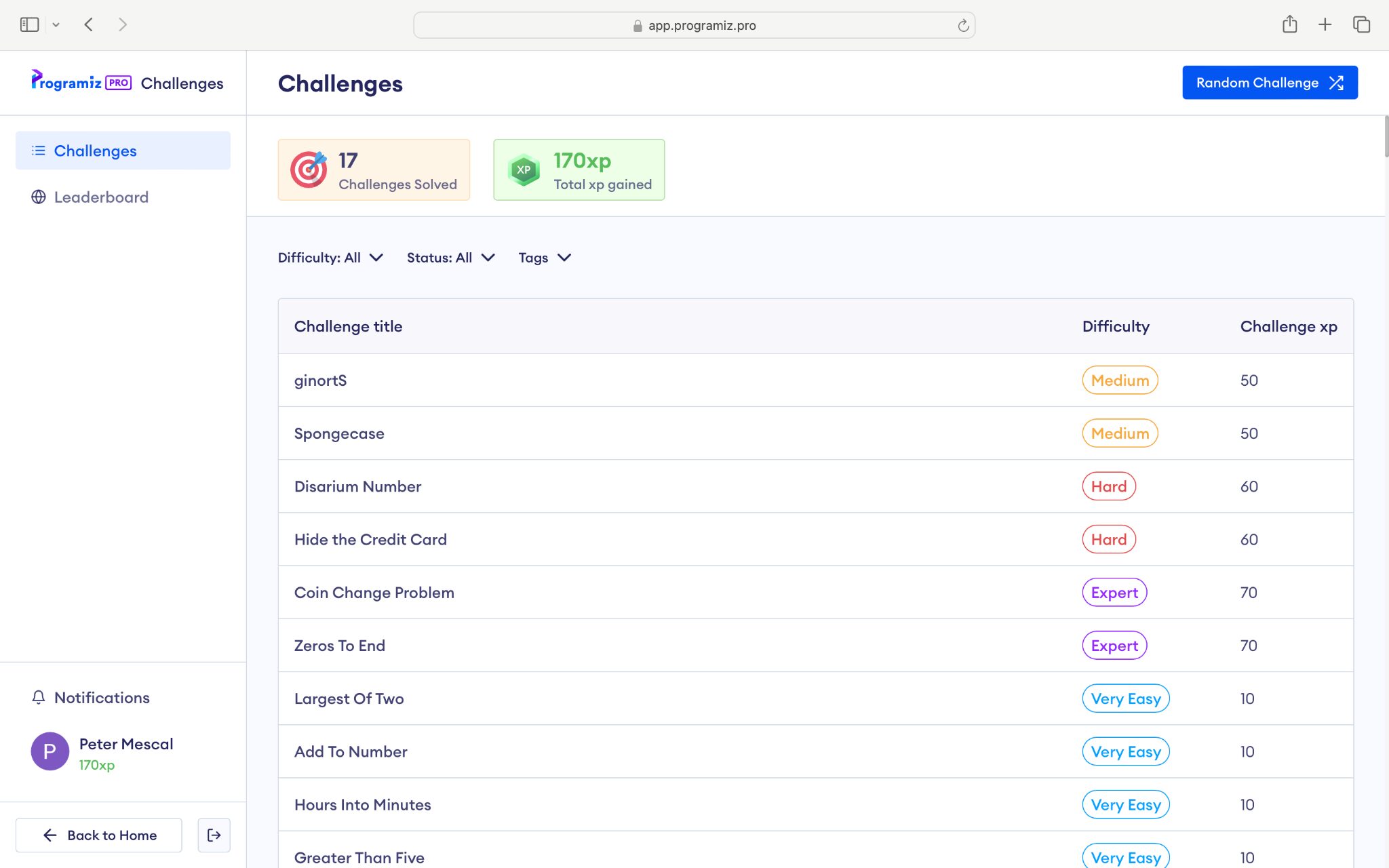Click the Notifications bell icon

pyautogui.click(x=39, y=697)
